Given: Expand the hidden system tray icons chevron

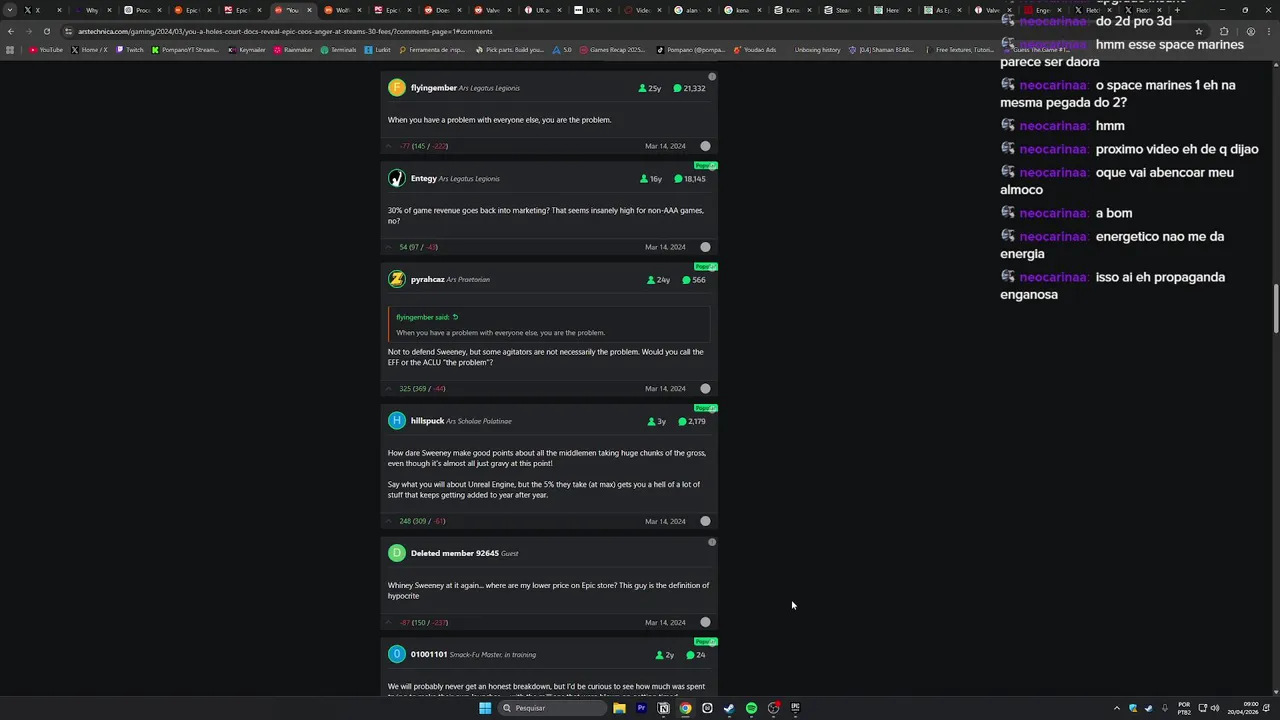Looking at the screenshot, I should point(1117,708).
